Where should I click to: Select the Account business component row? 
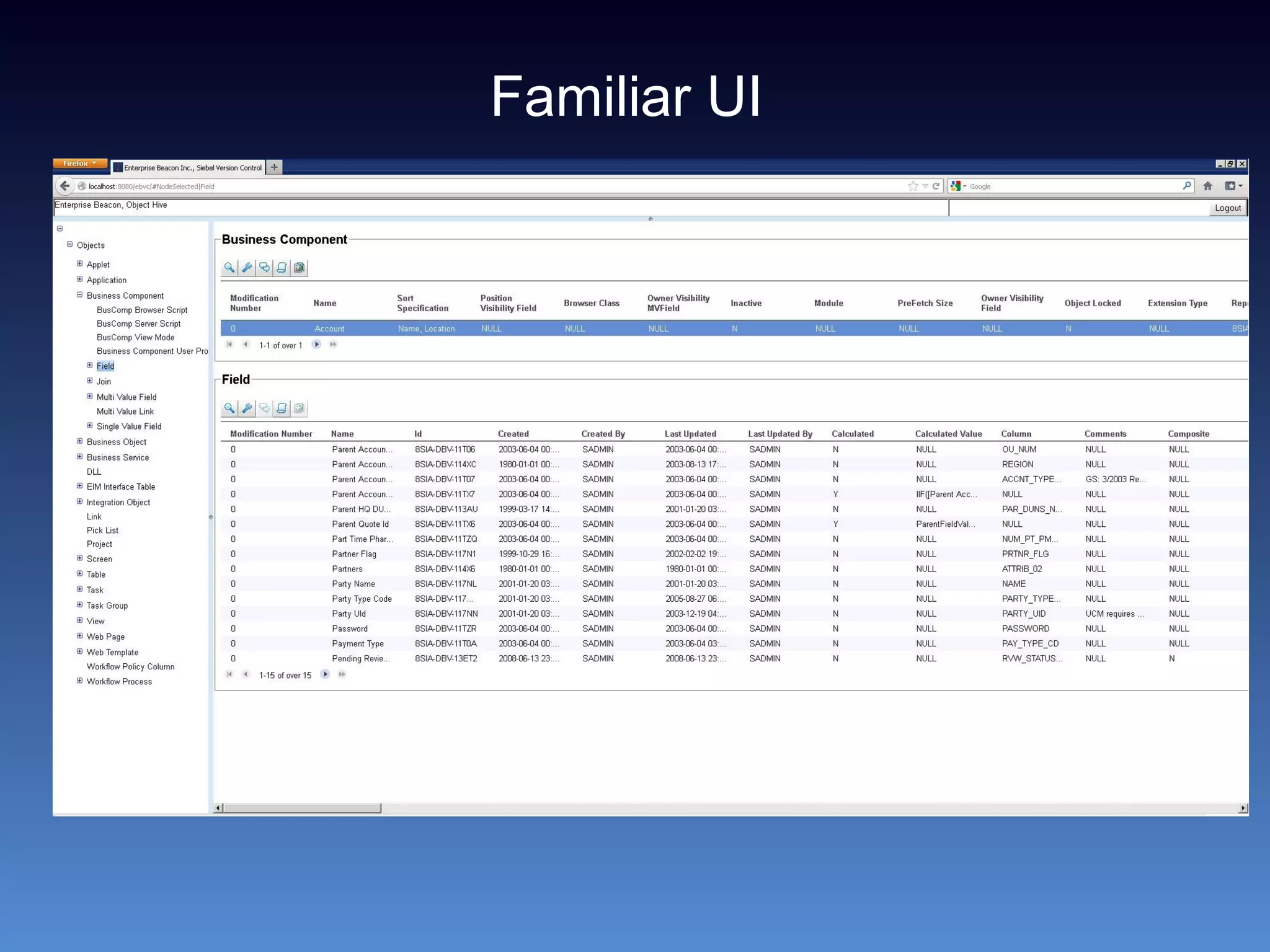(734, 328)
